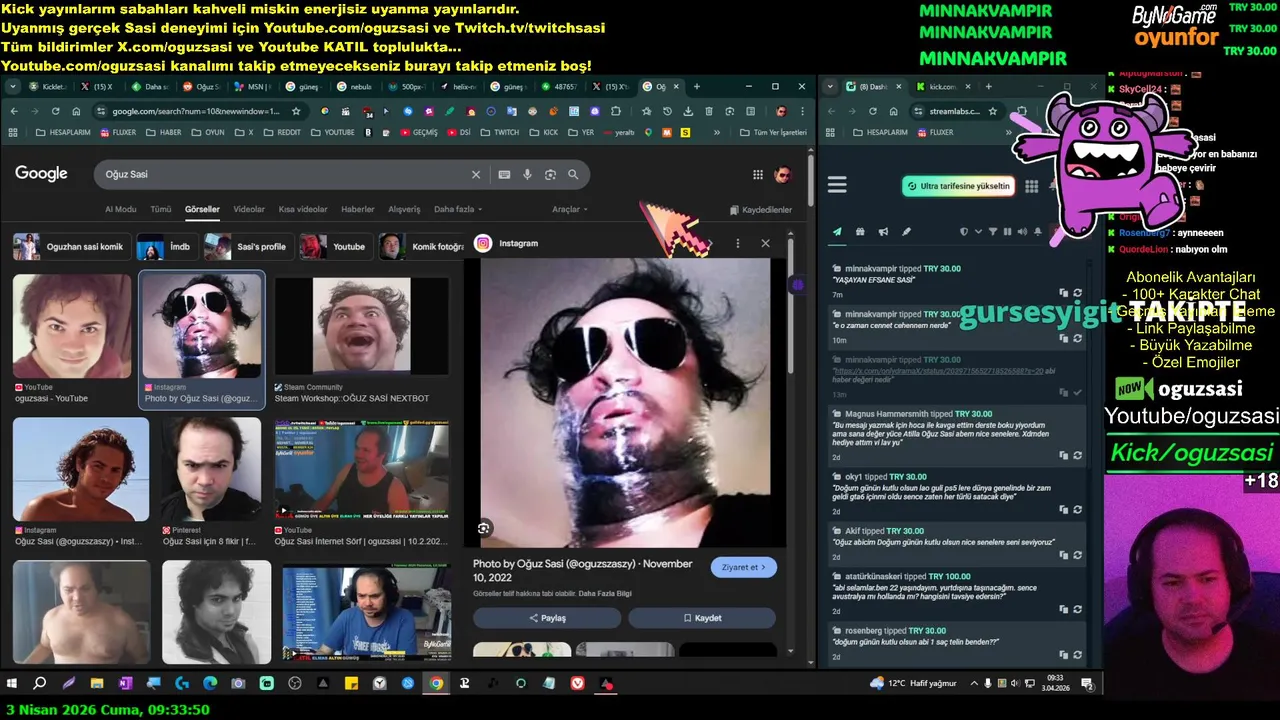
Task: Open Streamlabs hamburger menu
Action: 837,185
